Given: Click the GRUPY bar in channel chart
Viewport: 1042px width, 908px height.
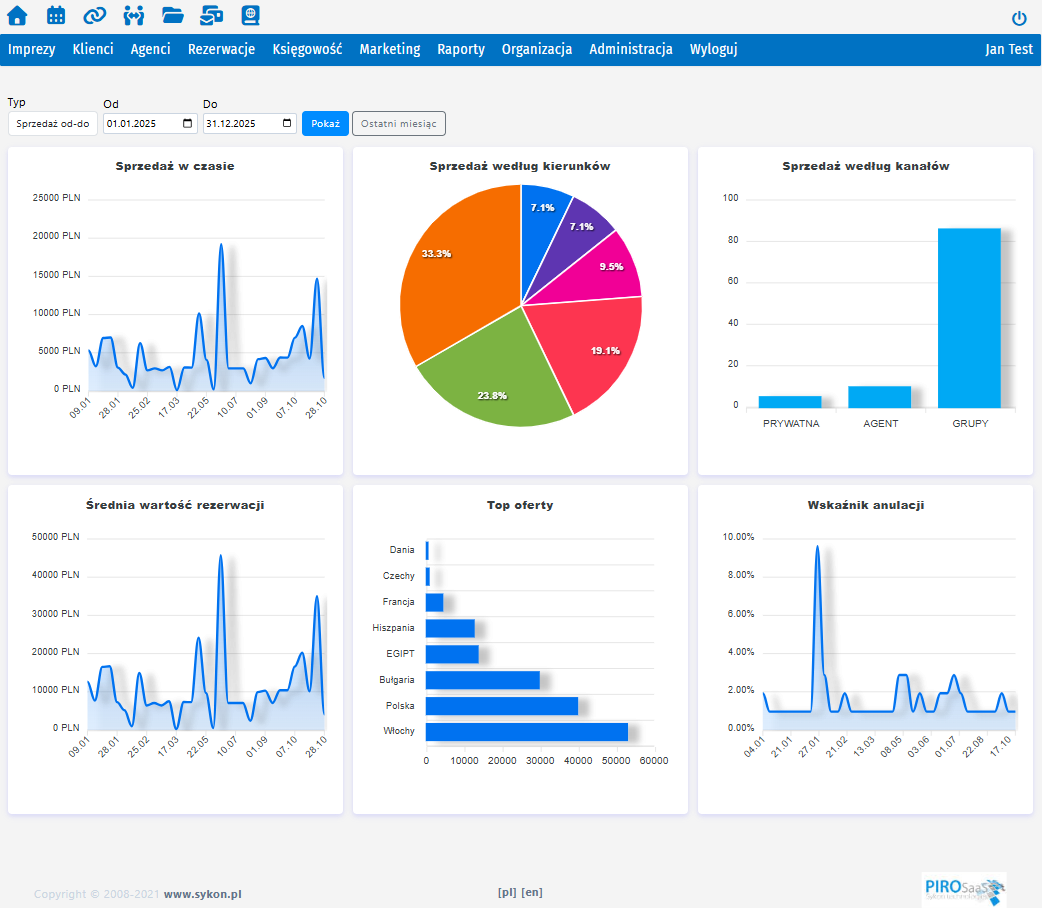Looking at the screenshot, I should point(969,318).
